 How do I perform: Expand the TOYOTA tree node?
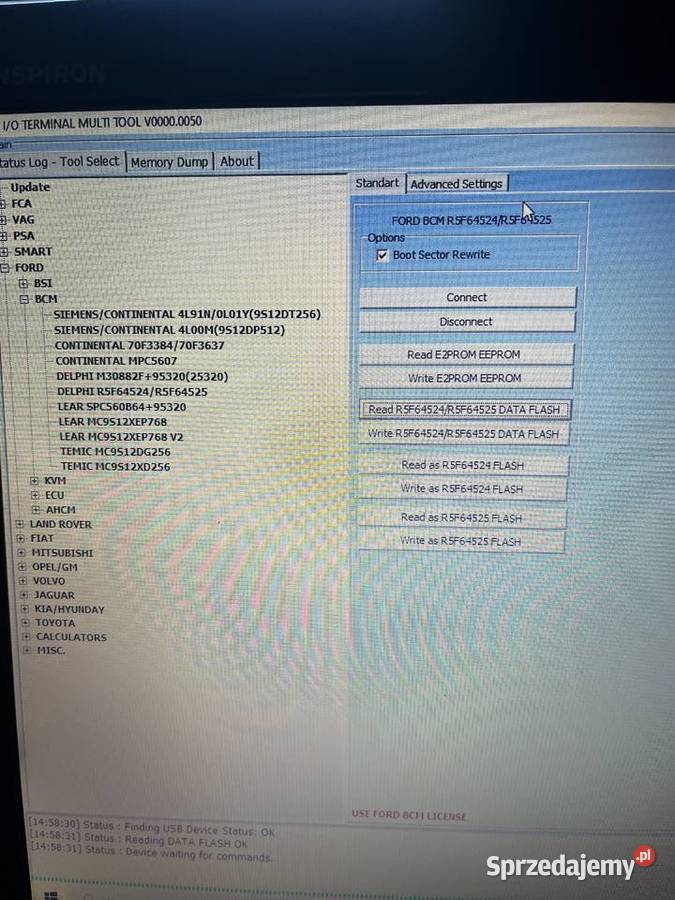(x=26, y=623)
